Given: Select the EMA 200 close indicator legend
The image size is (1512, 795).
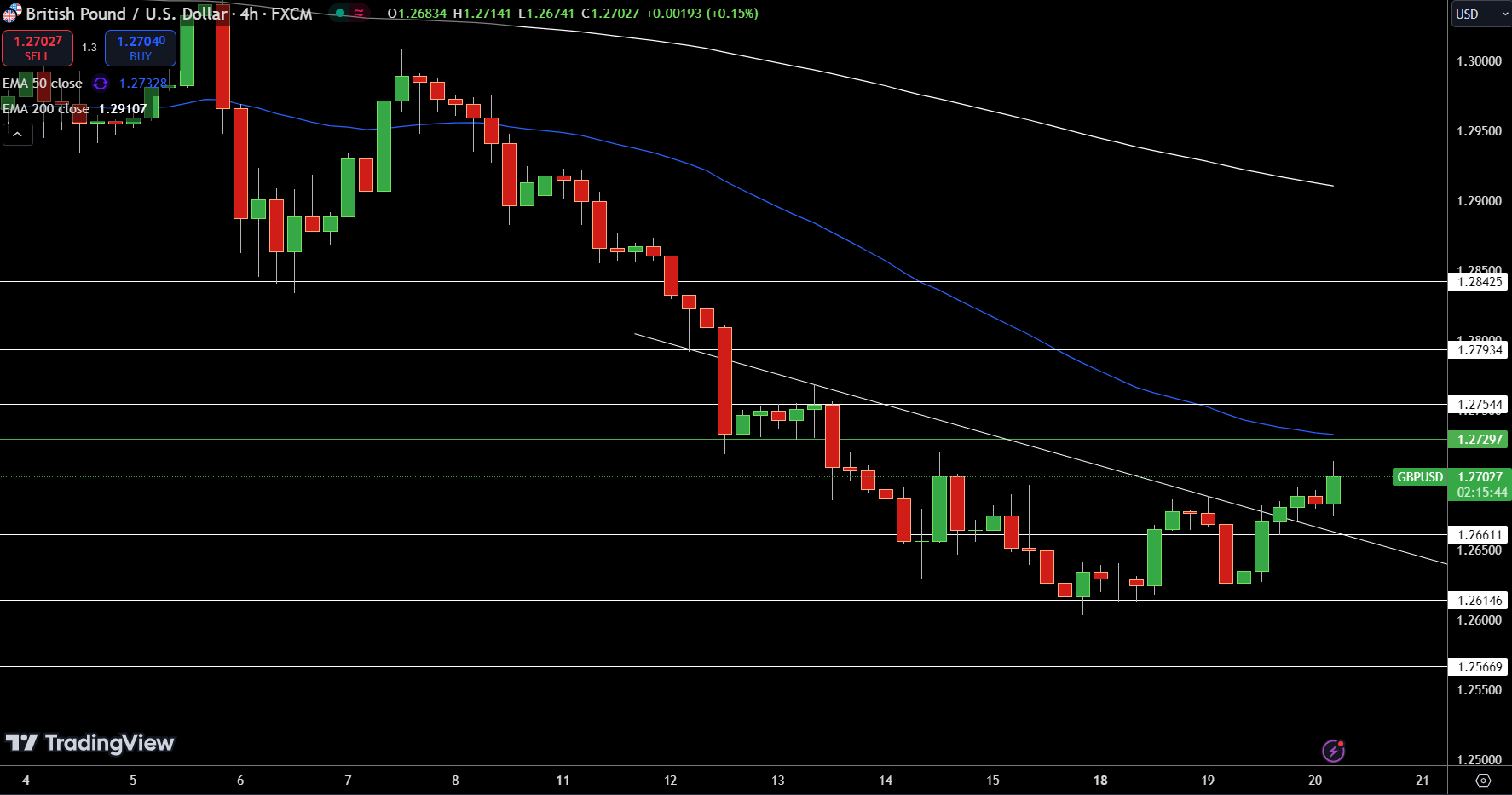Looking at the screenshot, I should [x=46, y=109].
